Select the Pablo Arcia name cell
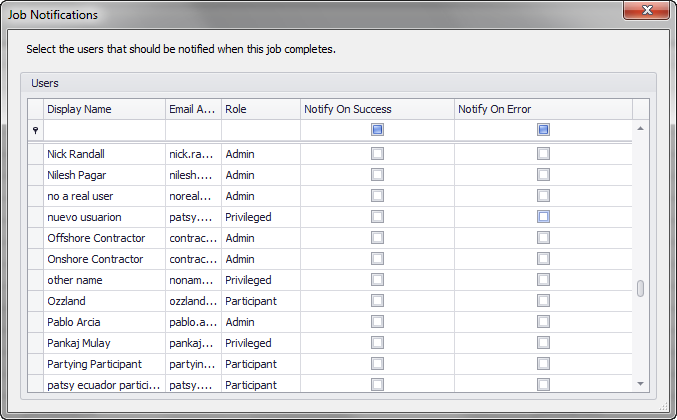 pos(104,322)
